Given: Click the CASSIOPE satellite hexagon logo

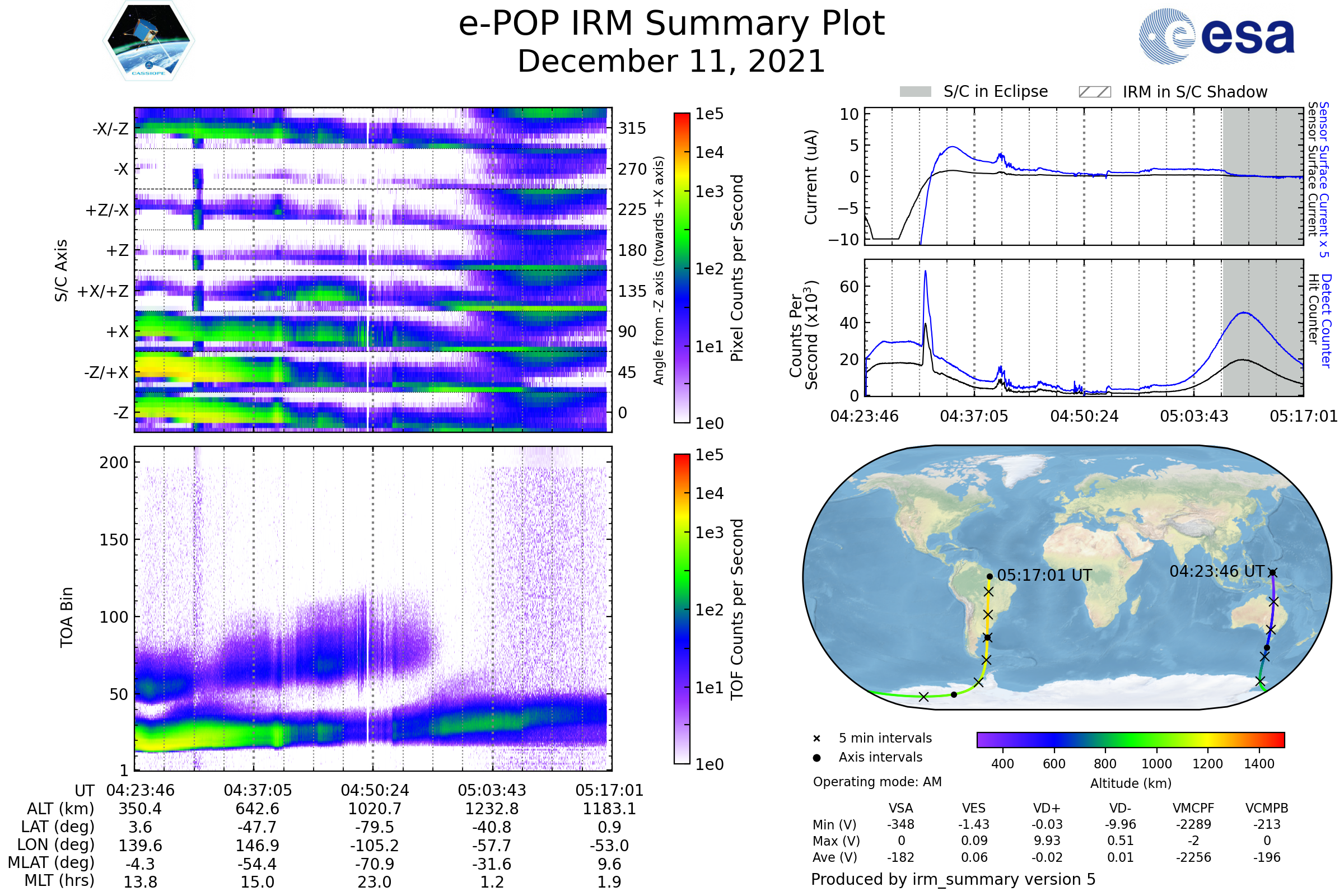Looking at the screenshot, I should pyautogui.click(x=148, y=41).
